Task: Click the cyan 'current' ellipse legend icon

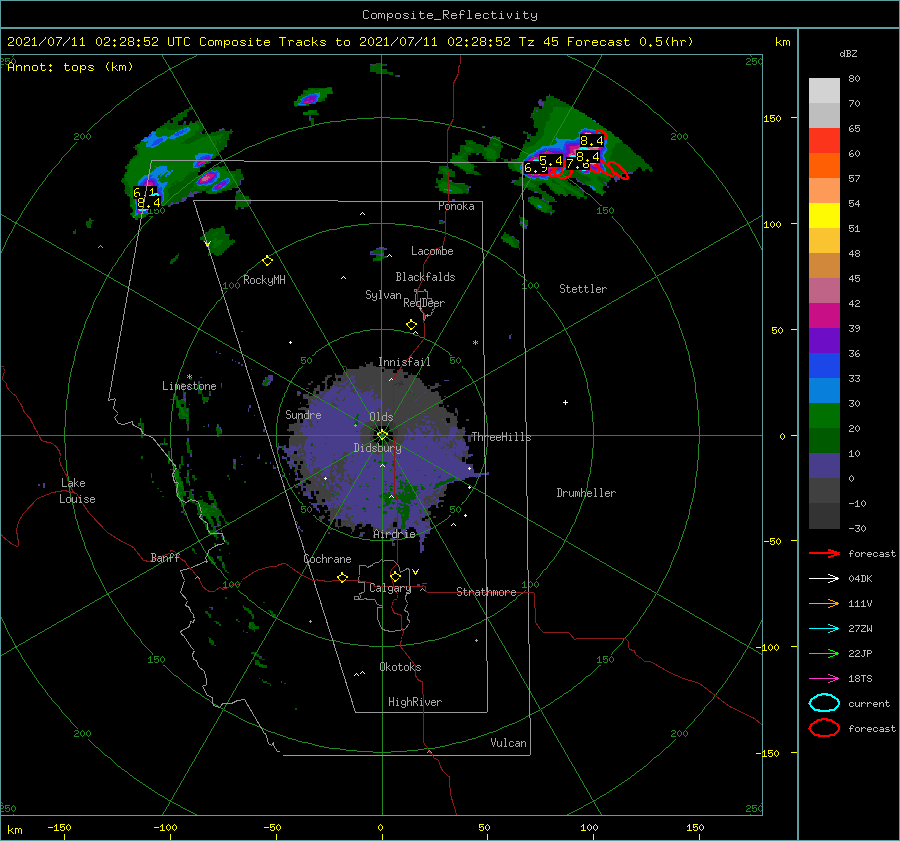Action: click(824, 703)
